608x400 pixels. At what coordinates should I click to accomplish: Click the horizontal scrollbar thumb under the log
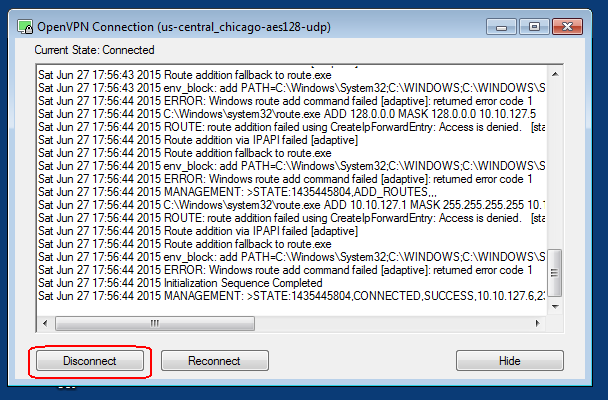pyautogui.click(x=155, y=323)
